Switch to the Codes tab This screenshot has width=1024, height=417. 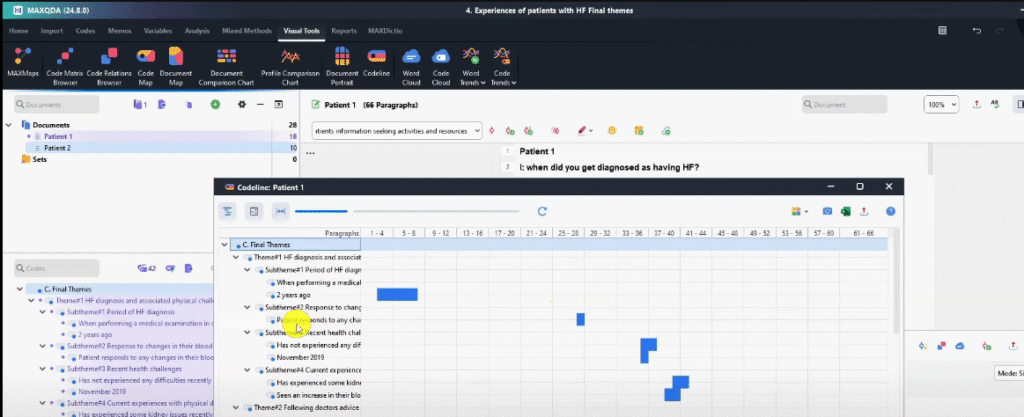pyautogui.click(x=85, y=31)
